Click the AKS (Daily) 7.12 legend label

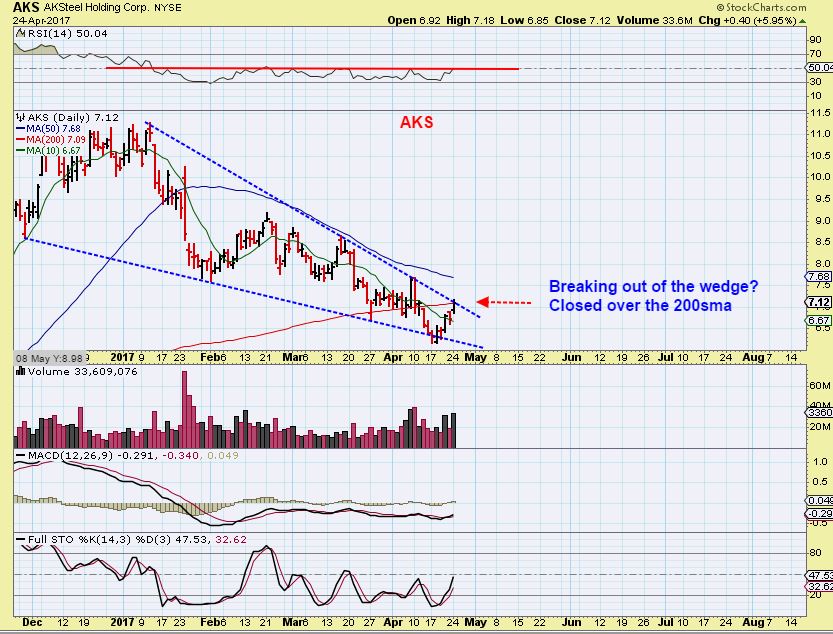[73, 117]
